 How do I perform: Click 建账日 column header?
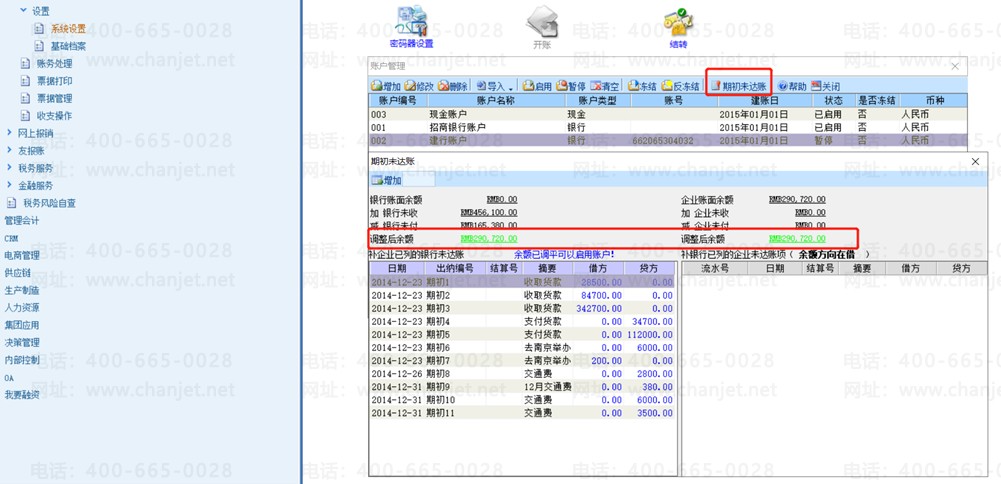pyautogui.click(x=764, y=100)
